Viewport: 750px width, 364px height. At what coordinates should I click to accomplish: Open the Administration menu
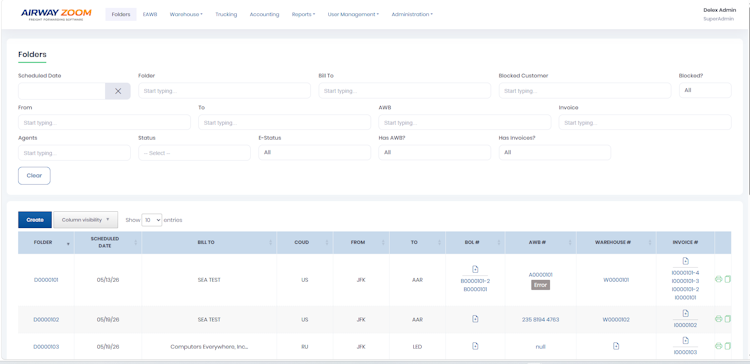coord(412,14)
